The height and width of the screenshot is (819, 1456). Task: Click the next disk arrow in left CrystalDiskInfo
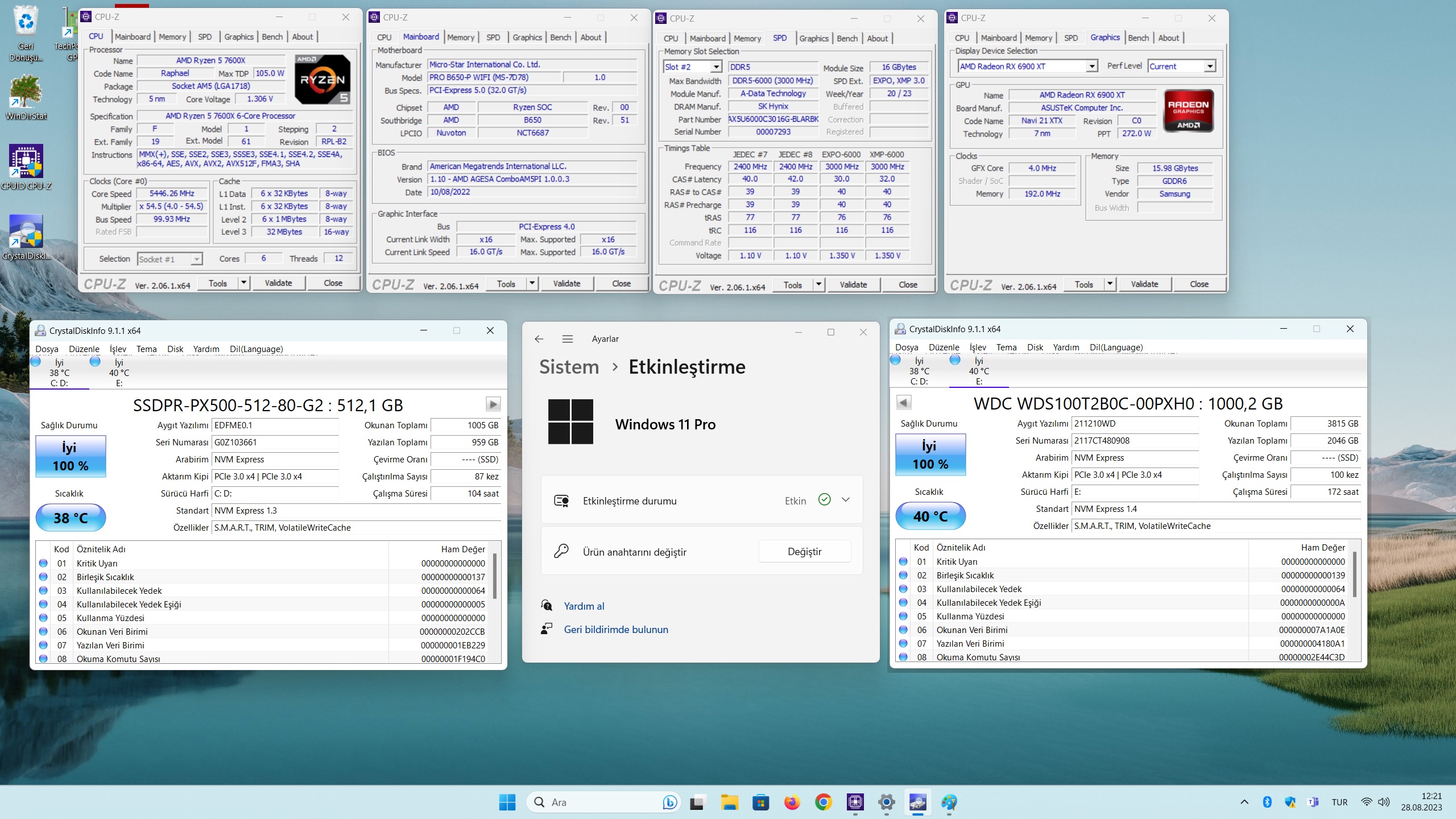[493, 404]
